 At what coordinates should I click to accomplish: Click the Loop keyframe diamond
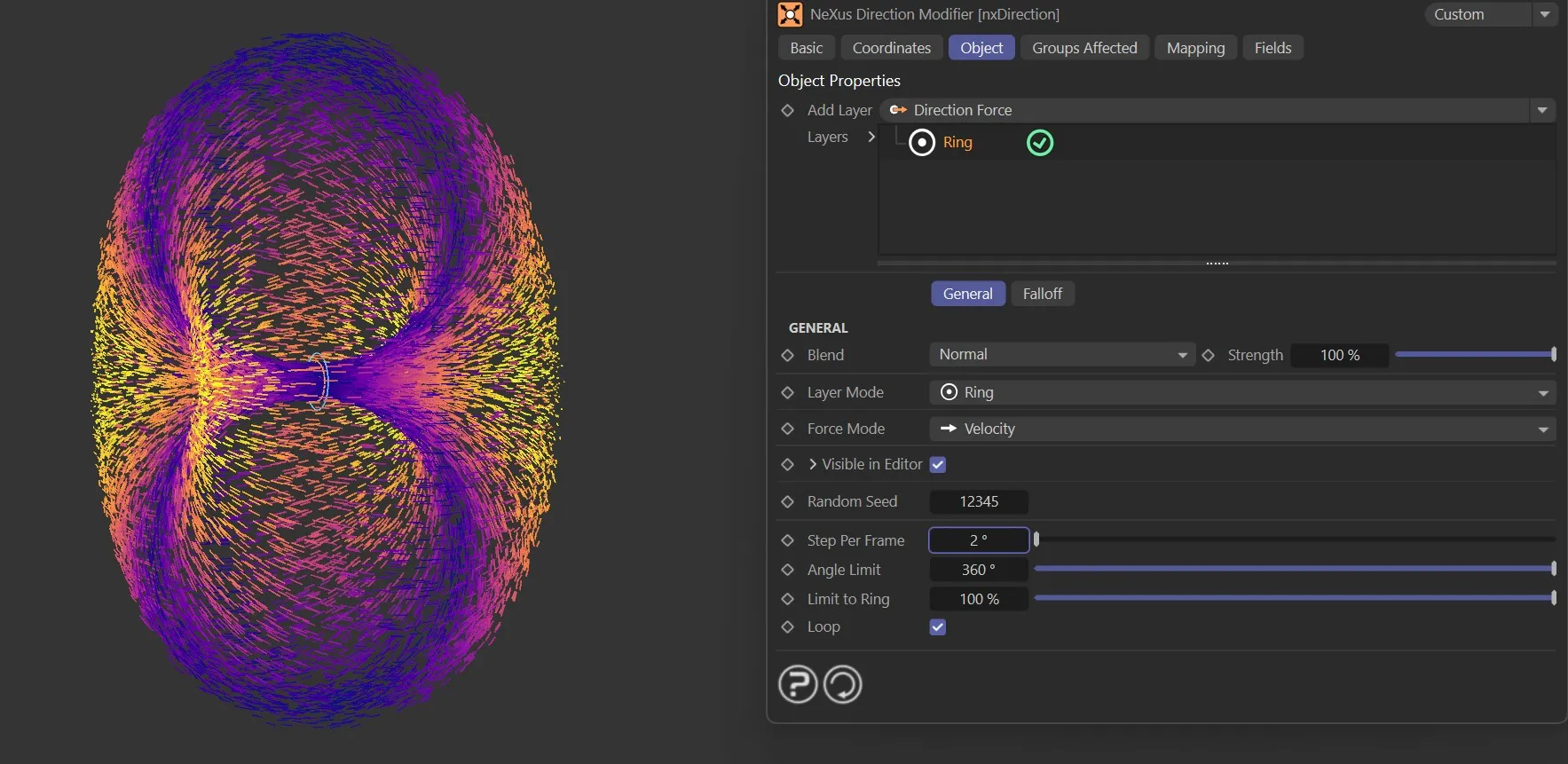pos(787,626)
